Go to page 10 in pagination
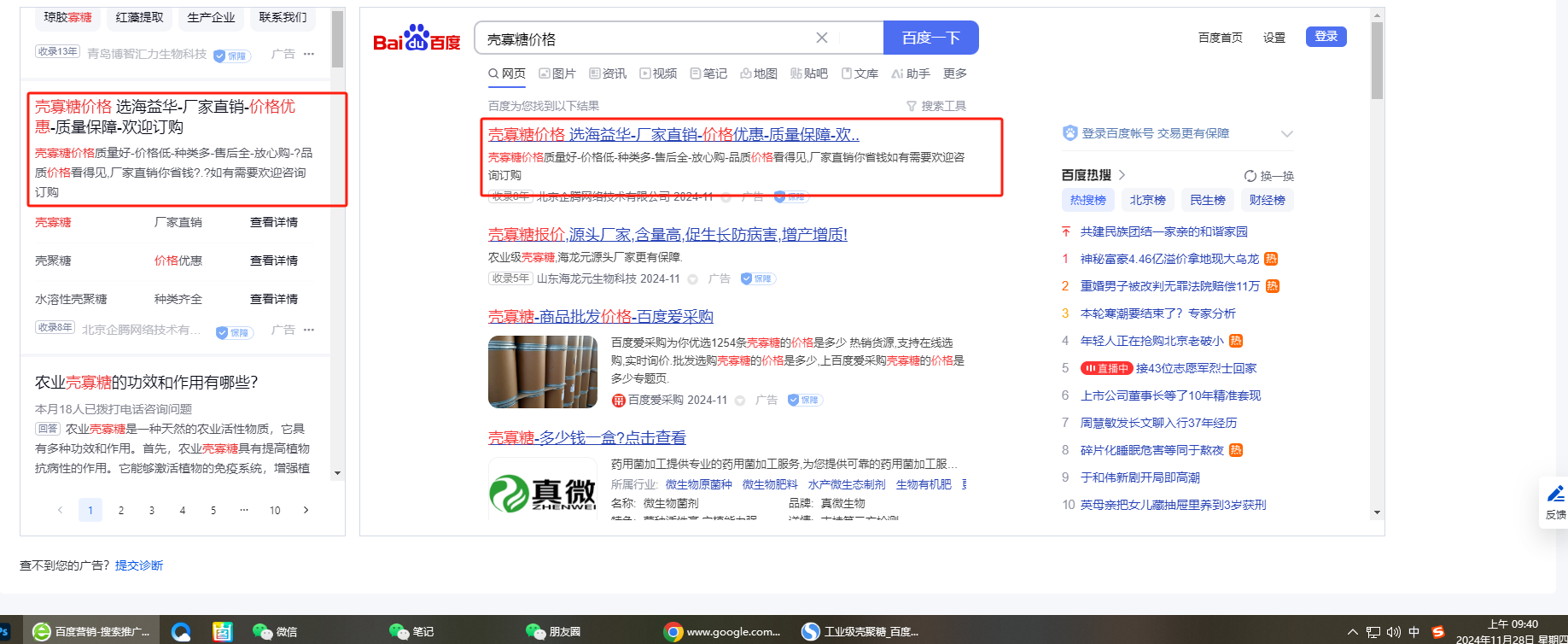The image size is (1568, 644). [275, 510]
